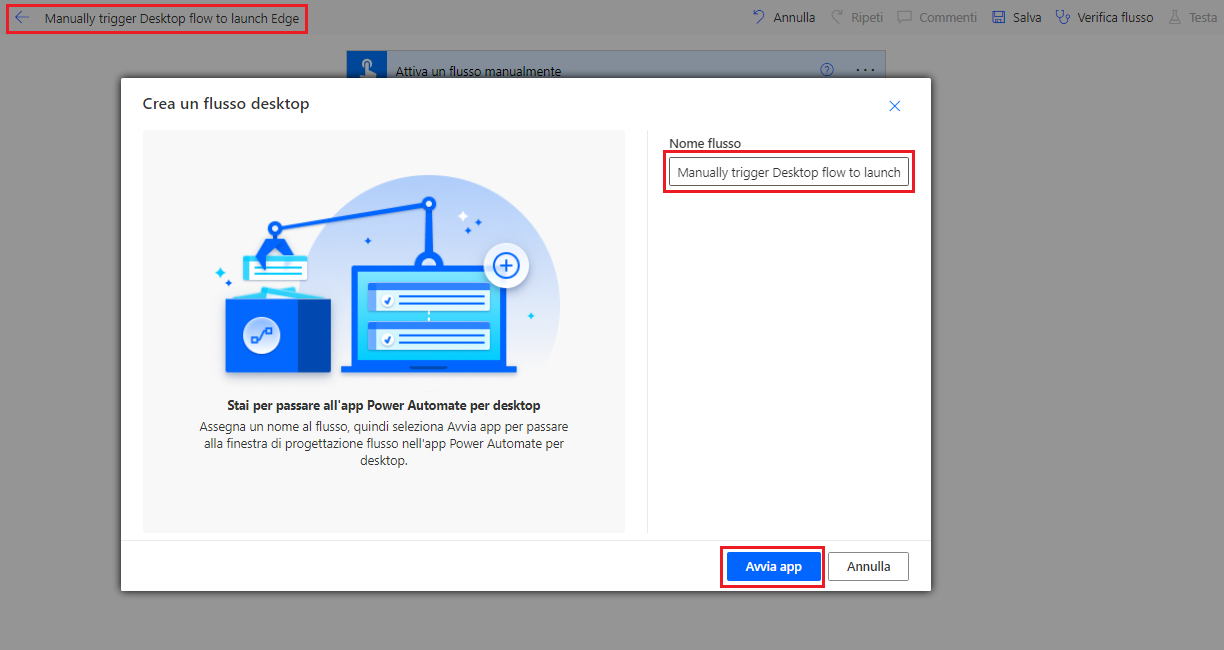This screenshot has width=1224, height=650.
Task: Click the Nome flusso input field
Action: click(x=789, y=172)
